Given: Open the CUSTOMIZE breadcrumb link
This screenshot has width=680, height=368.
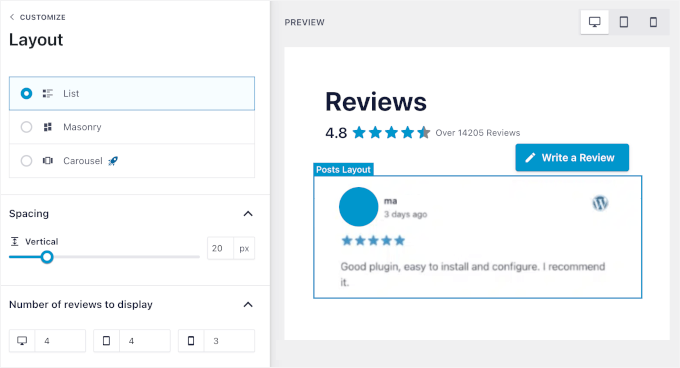Looking at the screenshot, I should [x=42, y=17].
